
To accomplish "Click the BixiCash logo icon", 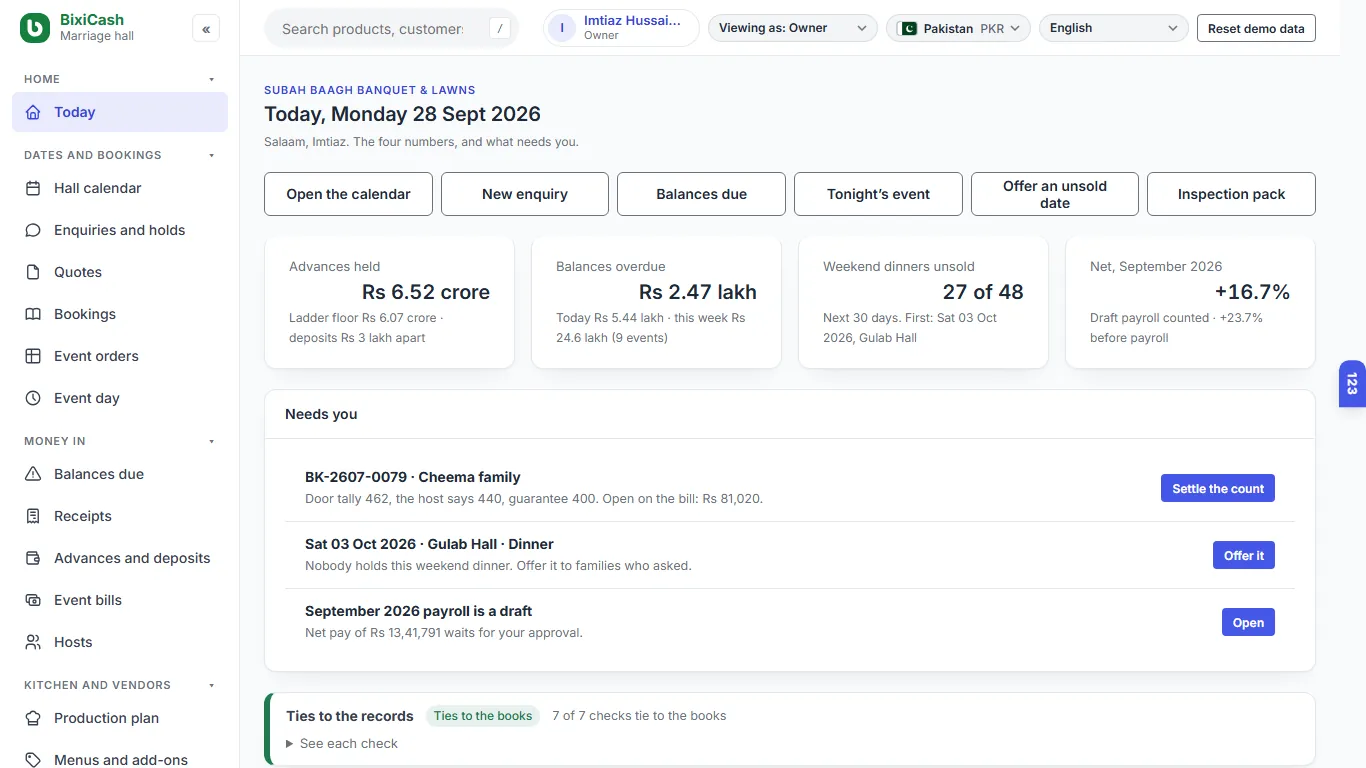I will pos(35,28).
